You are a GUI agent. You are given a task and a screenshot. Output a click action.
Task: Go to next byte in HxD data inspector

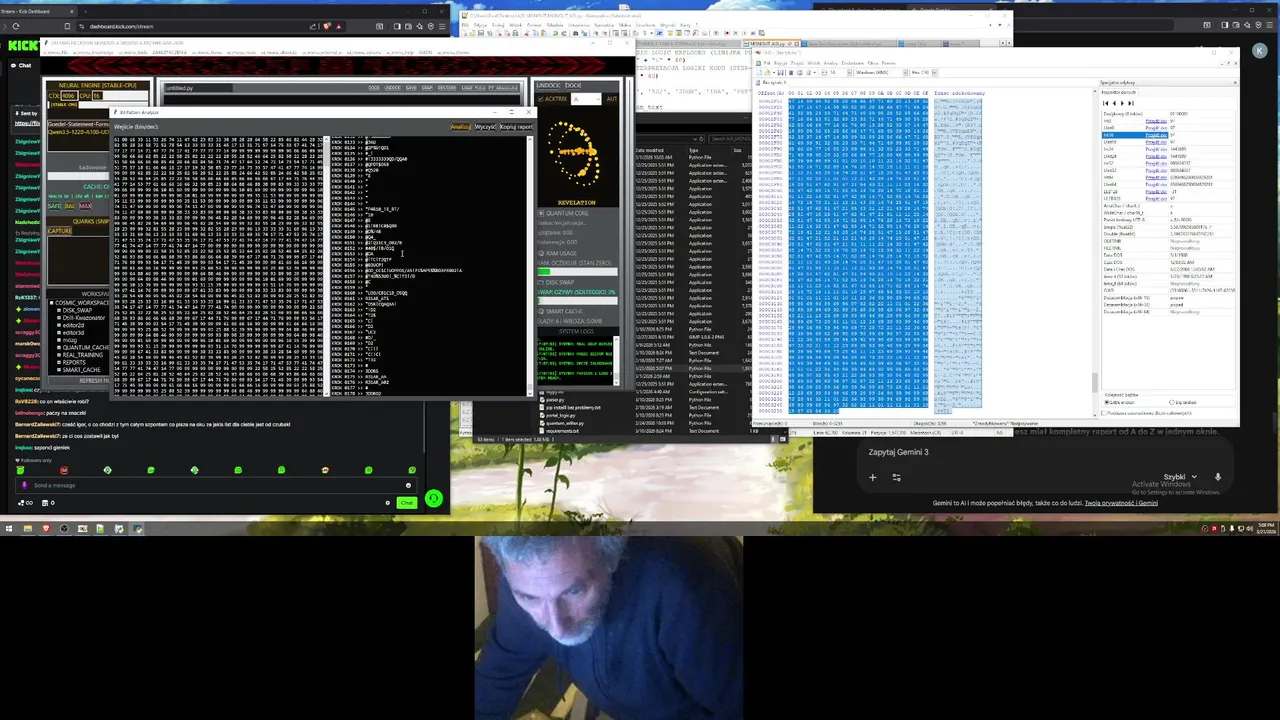click(x=1122, y=103)
